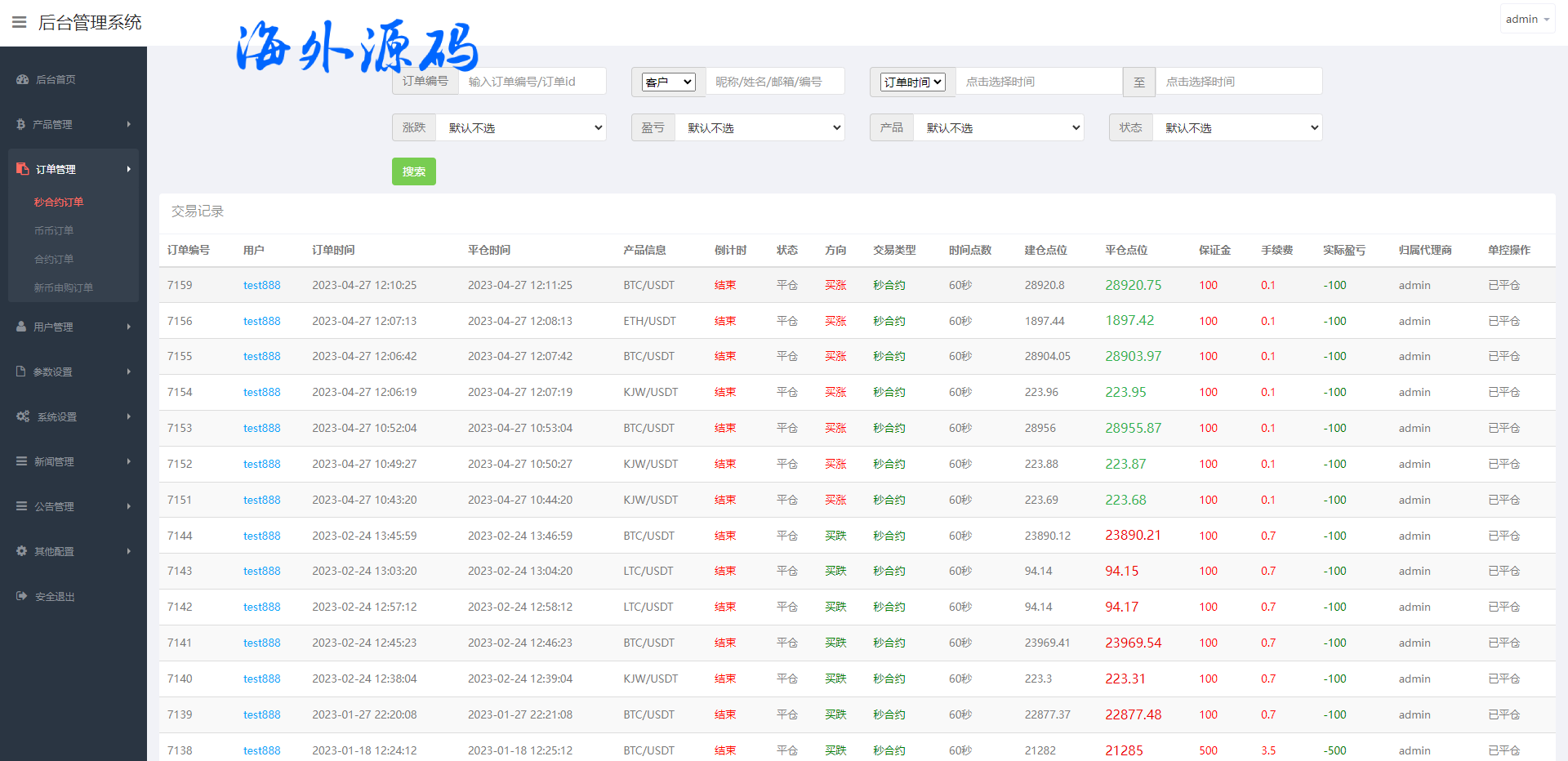Click the dashboard icon beside 后台首页

(x=22, y=80)
